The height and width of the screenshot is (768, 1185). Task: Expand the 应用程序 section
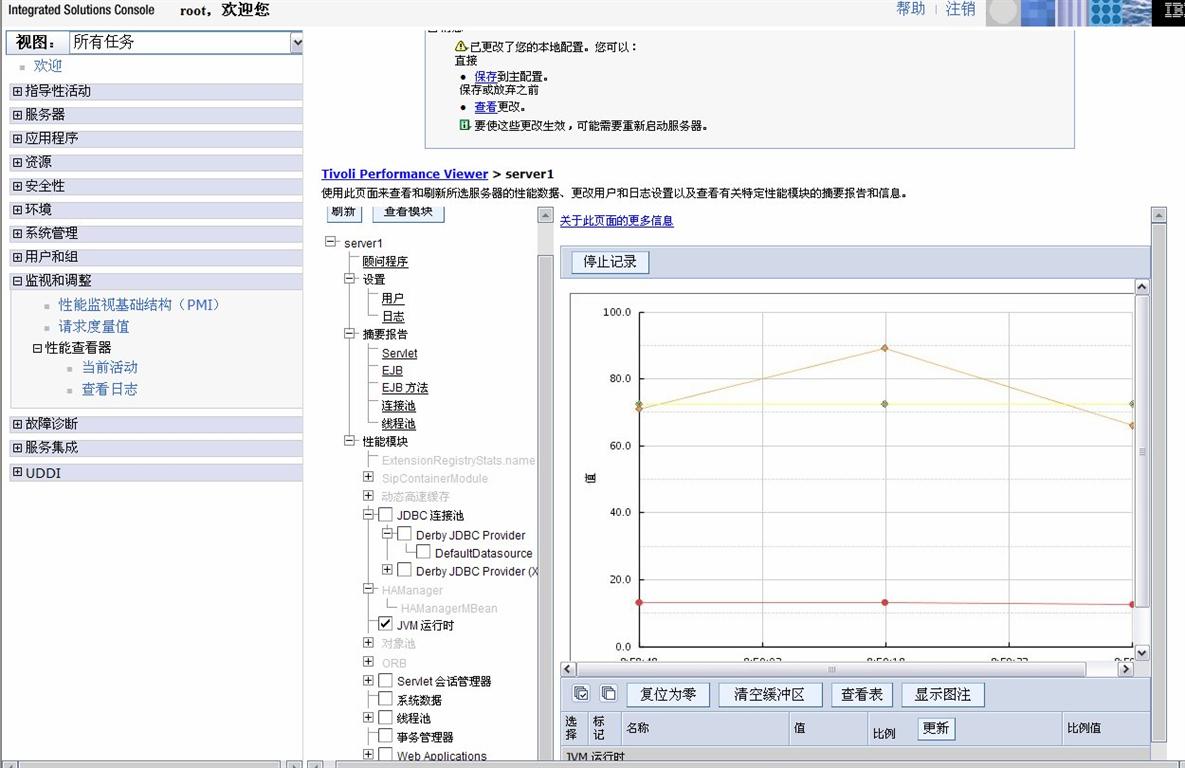point(17,138)
